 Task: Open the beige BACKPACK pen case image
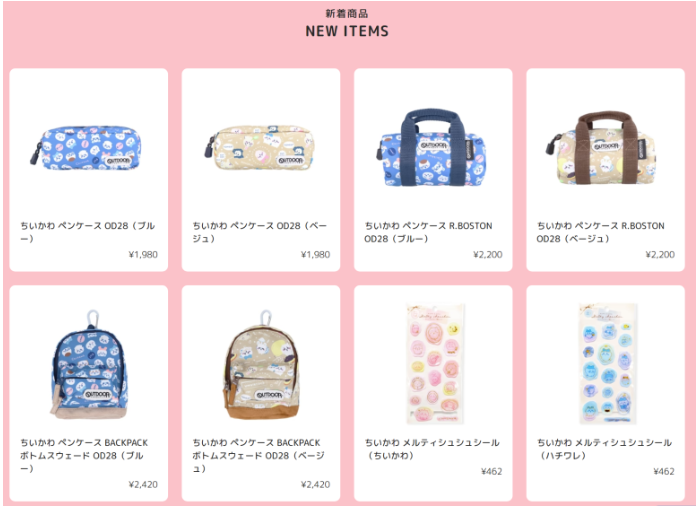click(261, 365)
